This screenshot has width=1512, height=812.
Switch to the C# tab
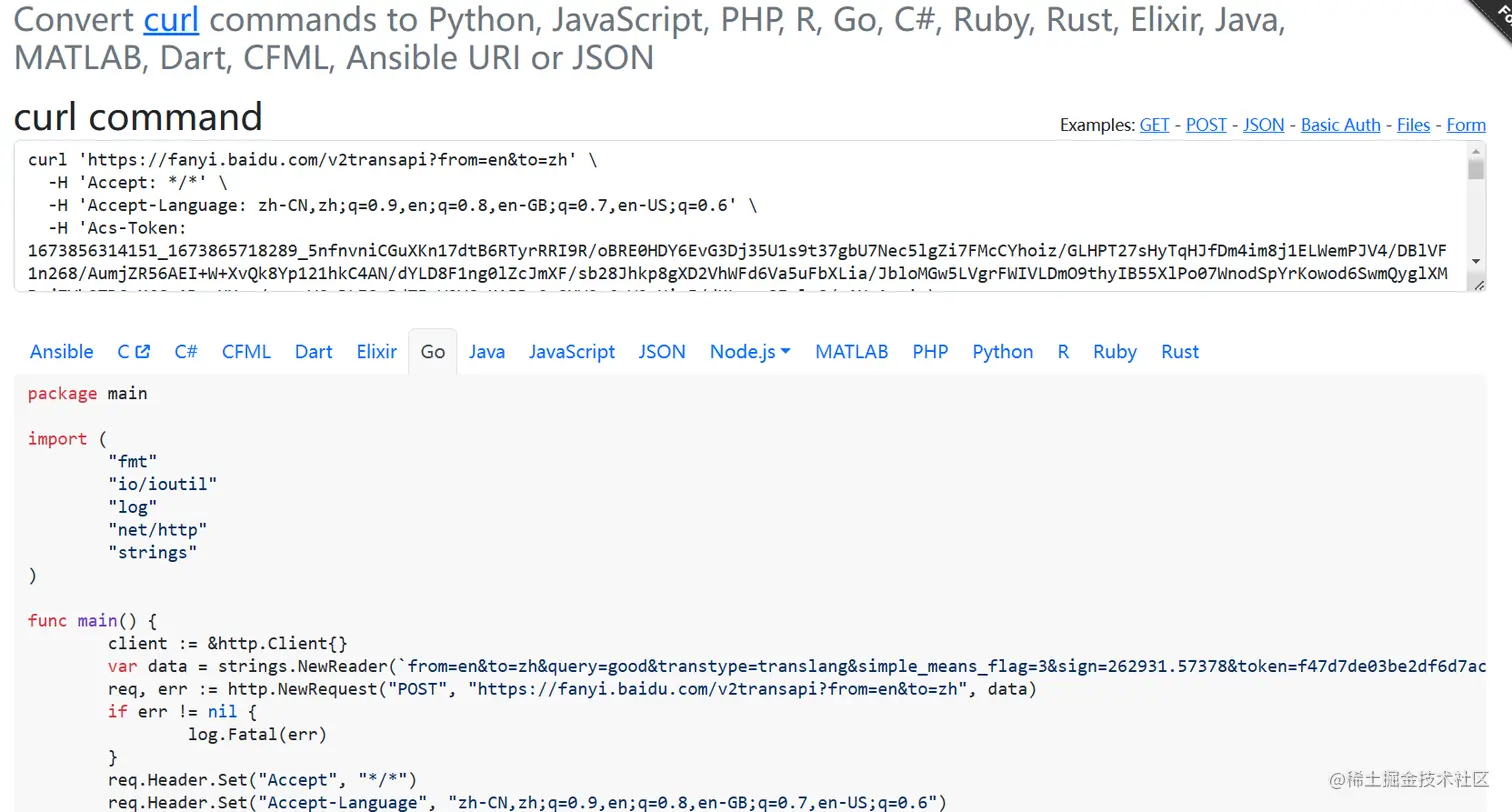tap(186, 352)
